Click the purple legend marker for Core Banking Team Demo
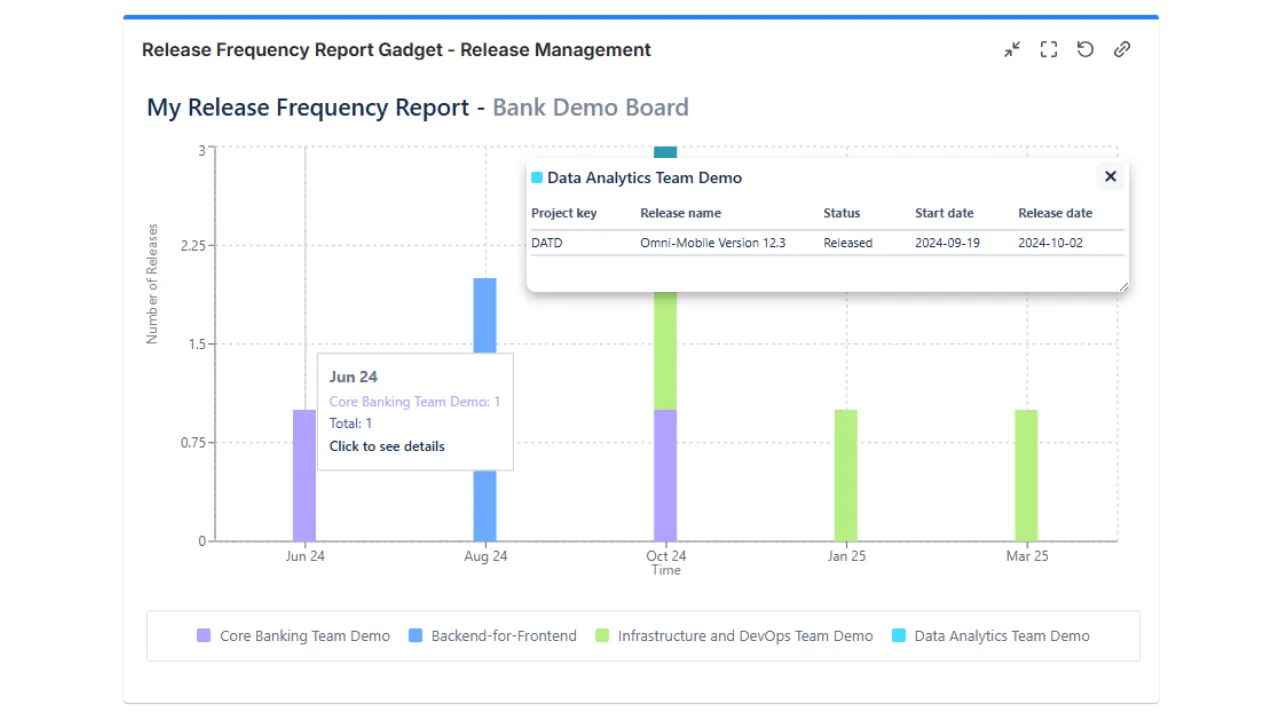The height and width of the screenshot is (720, 1280). (x=203, y=635)
